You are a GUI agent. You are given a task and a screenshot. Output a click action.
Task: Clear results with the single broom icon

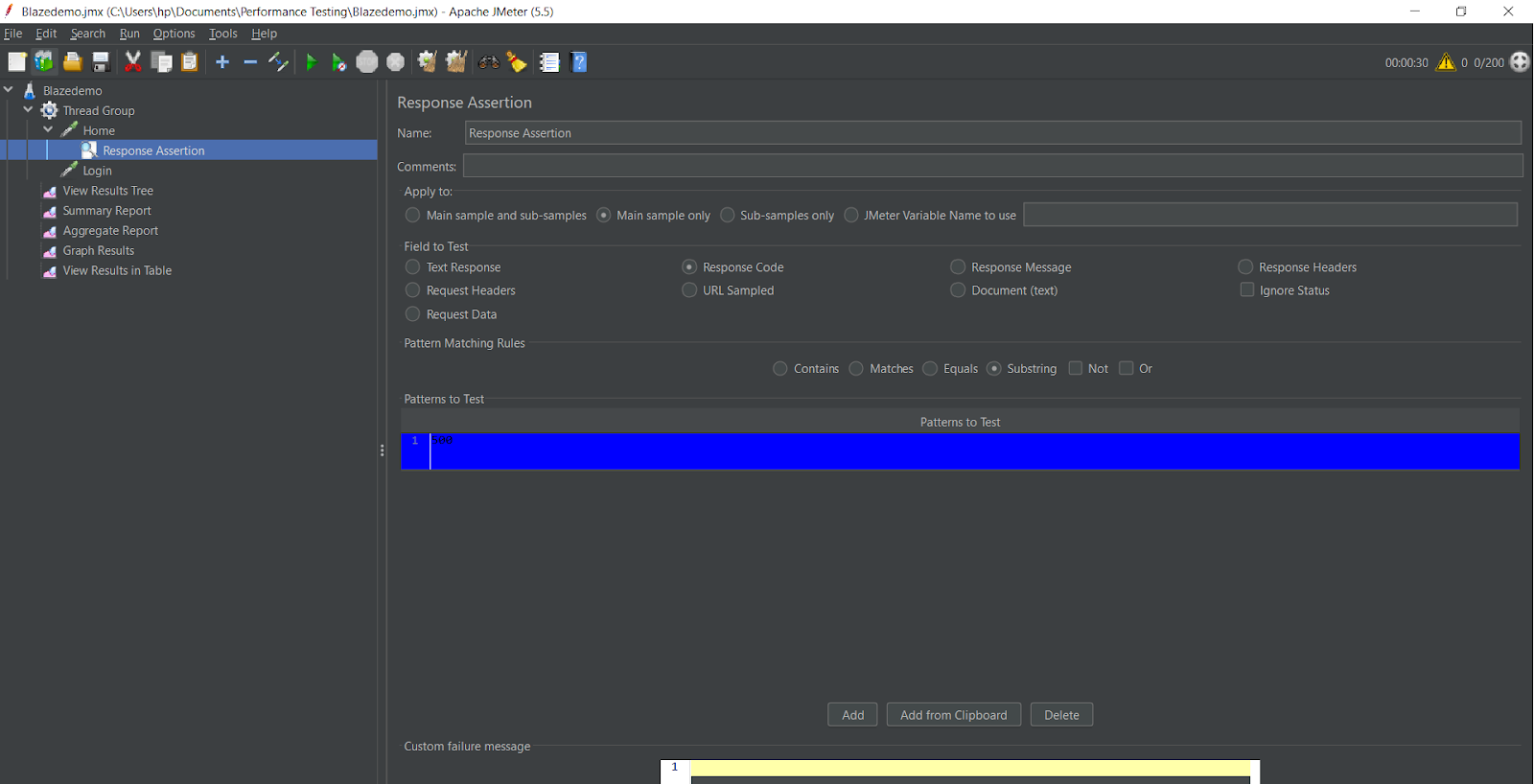[x=428, y=62]
